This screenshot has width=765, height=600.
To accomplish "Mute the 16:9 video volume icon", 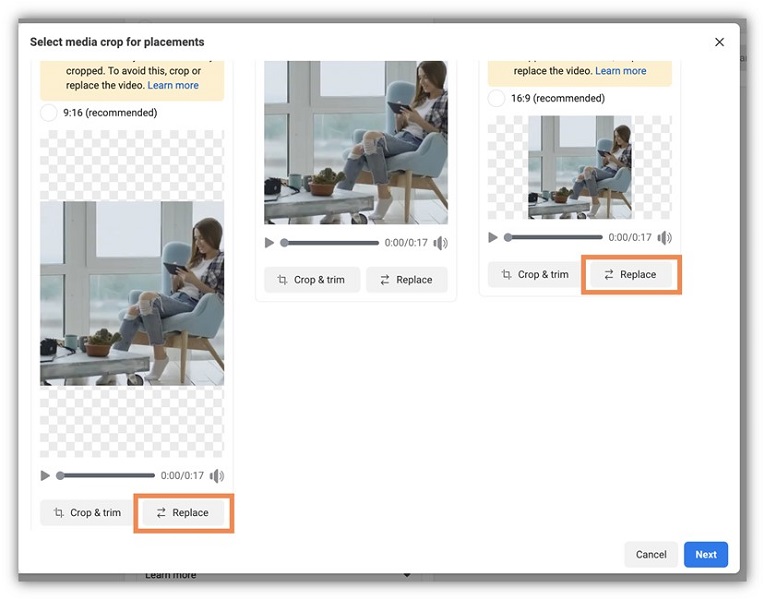I will pos(665,238).
